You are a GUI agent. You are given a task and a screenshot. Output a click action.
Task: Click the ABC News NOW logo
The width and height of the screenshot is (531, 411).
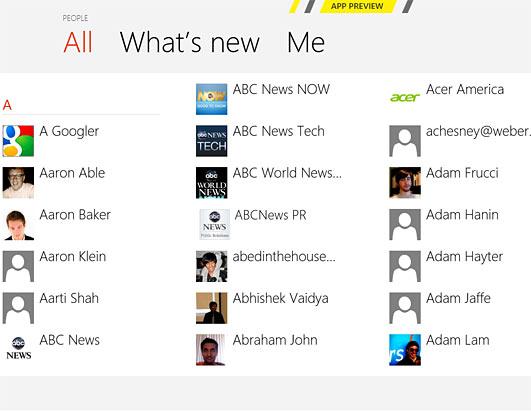point(212,99)
